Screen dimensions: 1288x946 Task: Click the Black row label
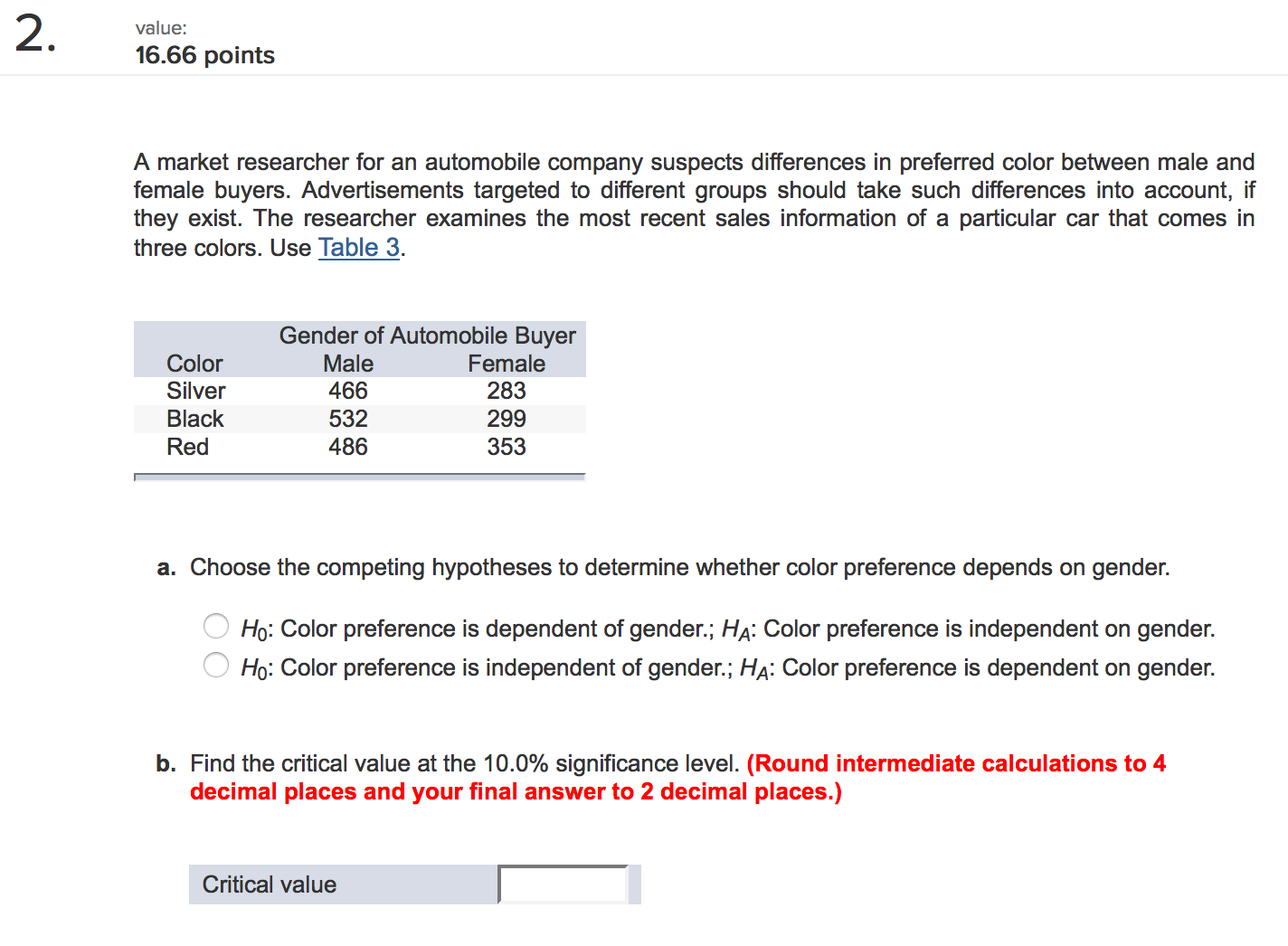(x=195, y=419)
